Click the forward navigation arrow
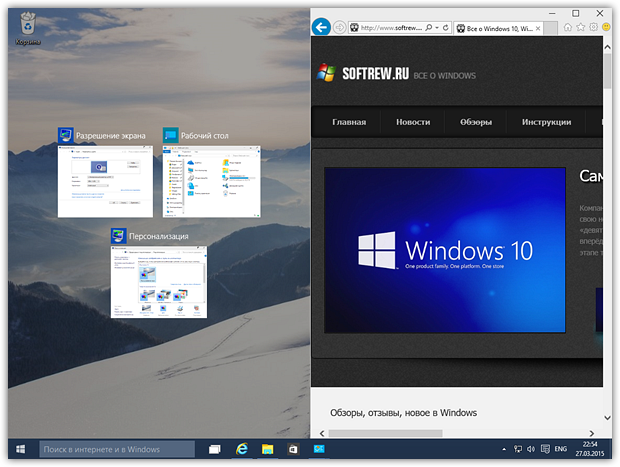620x467 pixels. point(339,28)
